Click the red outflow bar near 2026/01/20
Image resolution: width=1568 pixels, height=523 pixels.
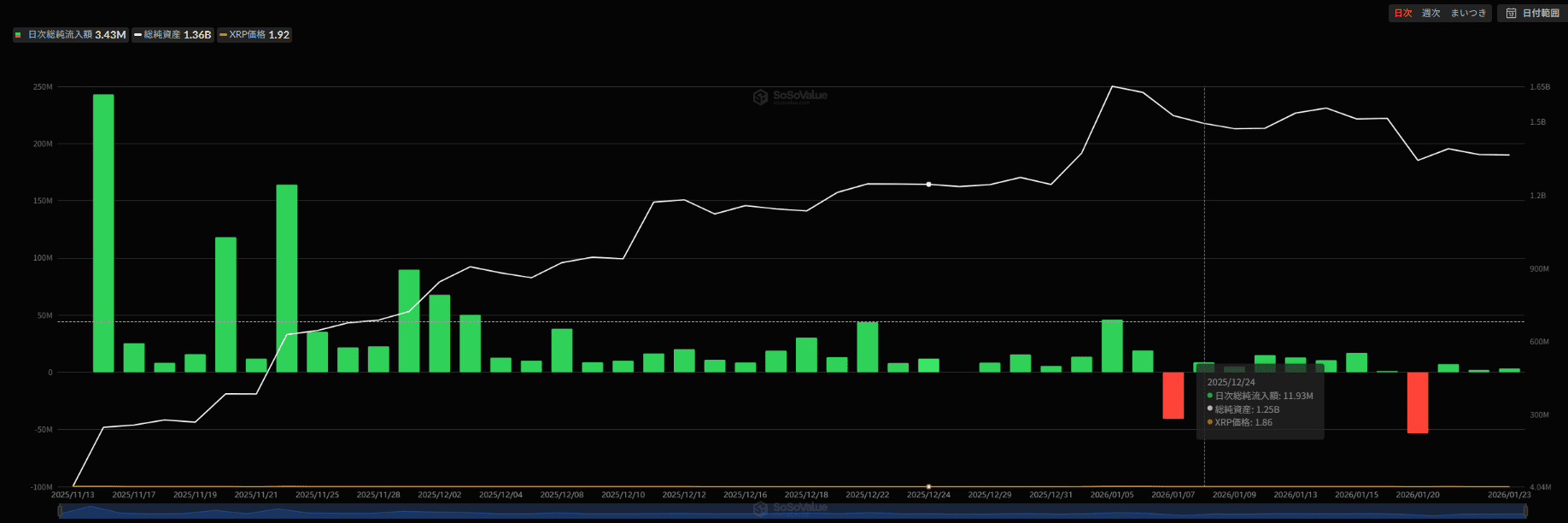pos(1417,403)
